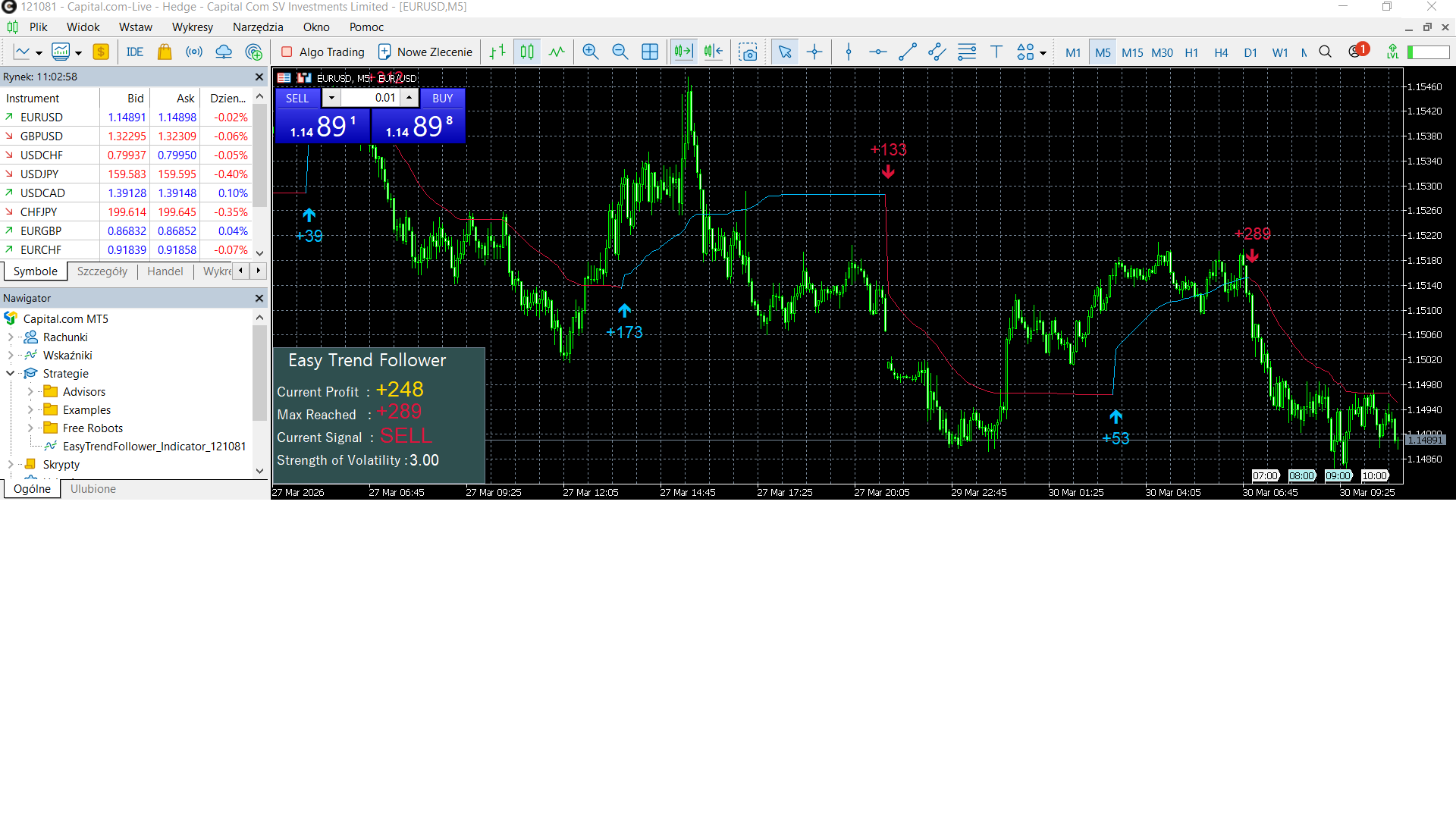Open the lot volume dropdown arrow
1456x834 pixels.
click(x=331, y=98)
